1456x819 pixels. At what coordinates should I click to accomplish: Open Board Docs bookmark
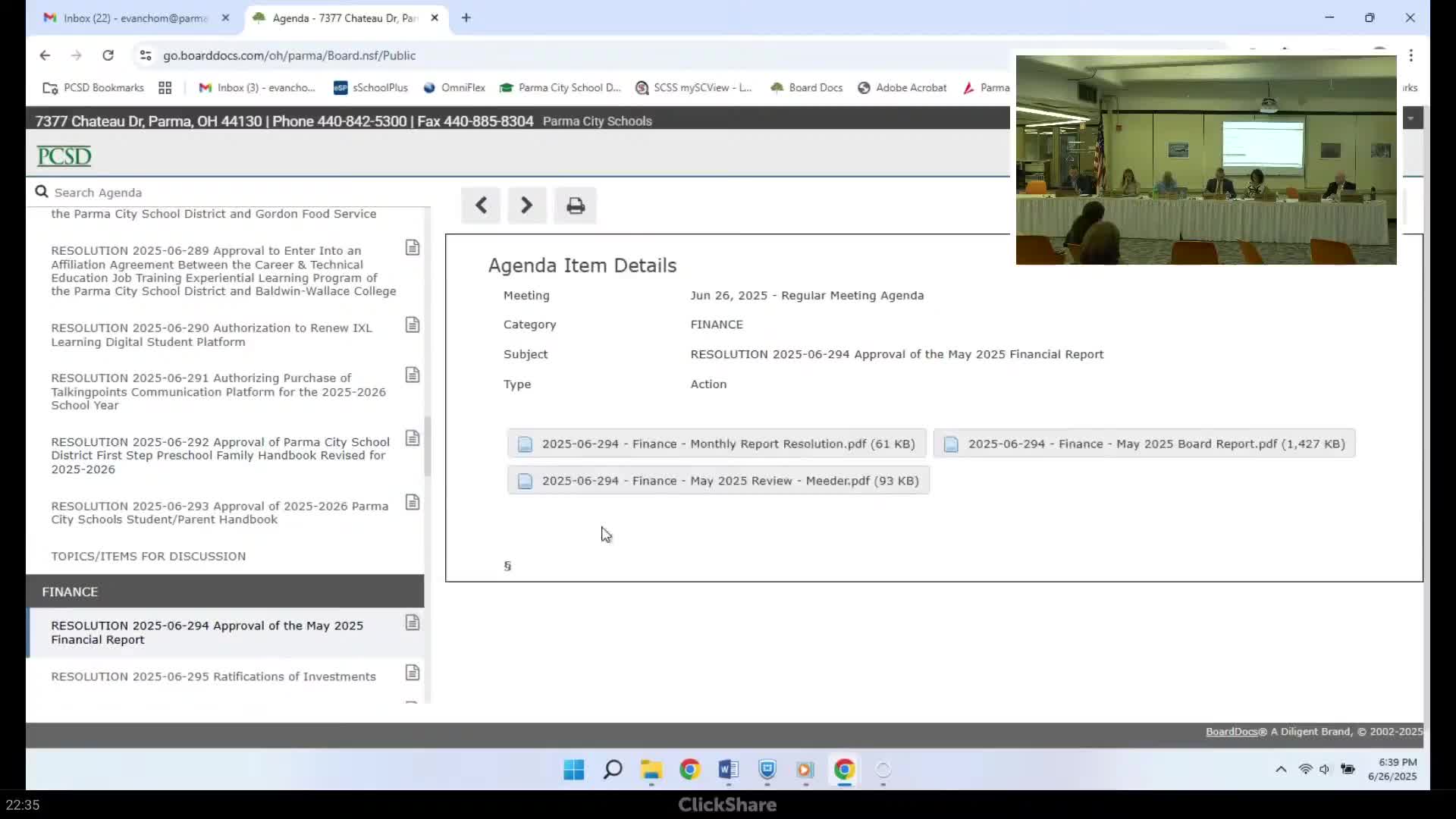point(807,88)
